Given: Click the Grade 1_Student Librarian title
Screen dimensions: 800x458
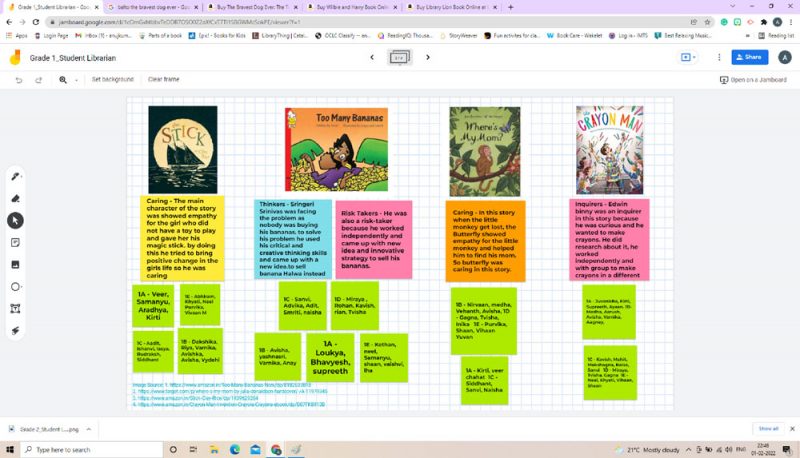Looking at the screenshot, I should click(72, 58).
